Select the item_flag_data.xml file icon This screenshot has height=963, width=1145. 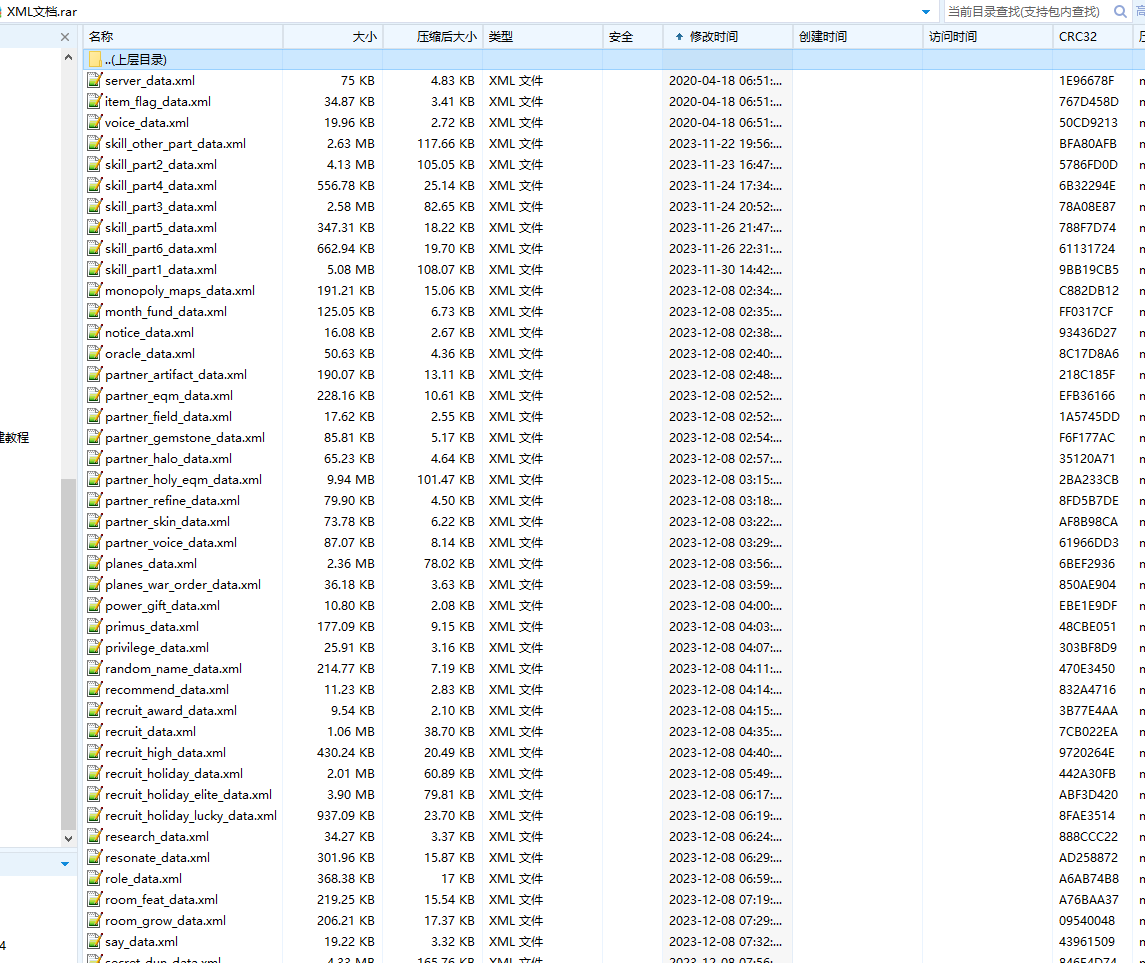click(95, 101)
